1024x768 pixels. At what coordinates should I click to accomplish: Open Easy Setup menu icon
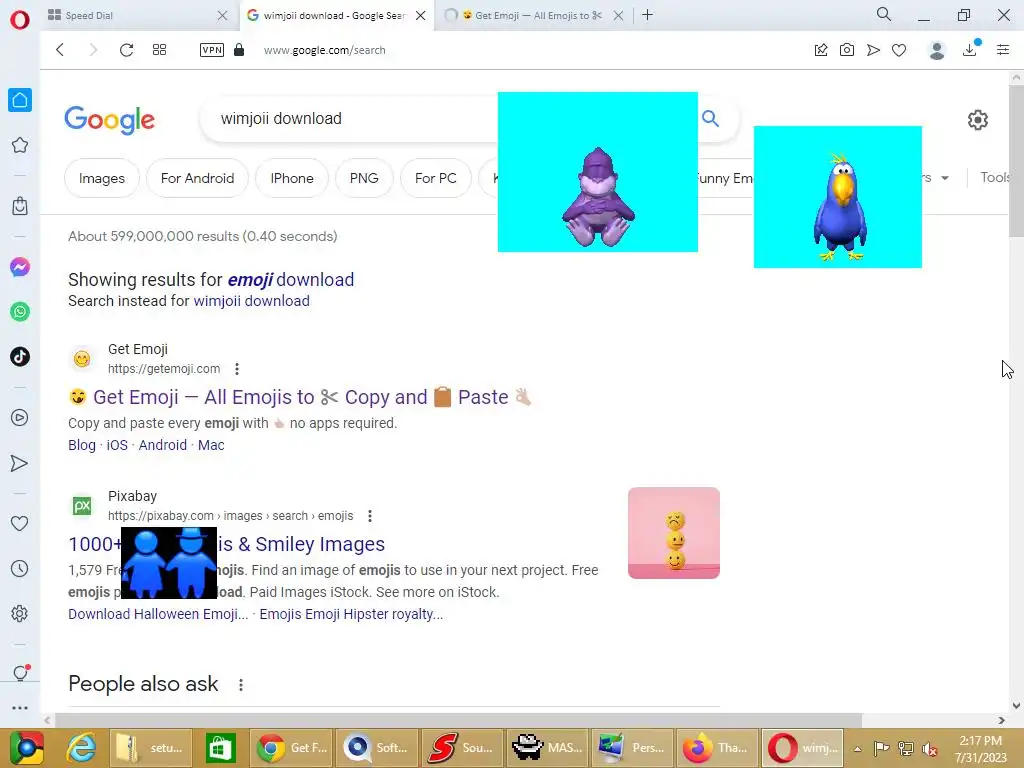(1003, 50)
